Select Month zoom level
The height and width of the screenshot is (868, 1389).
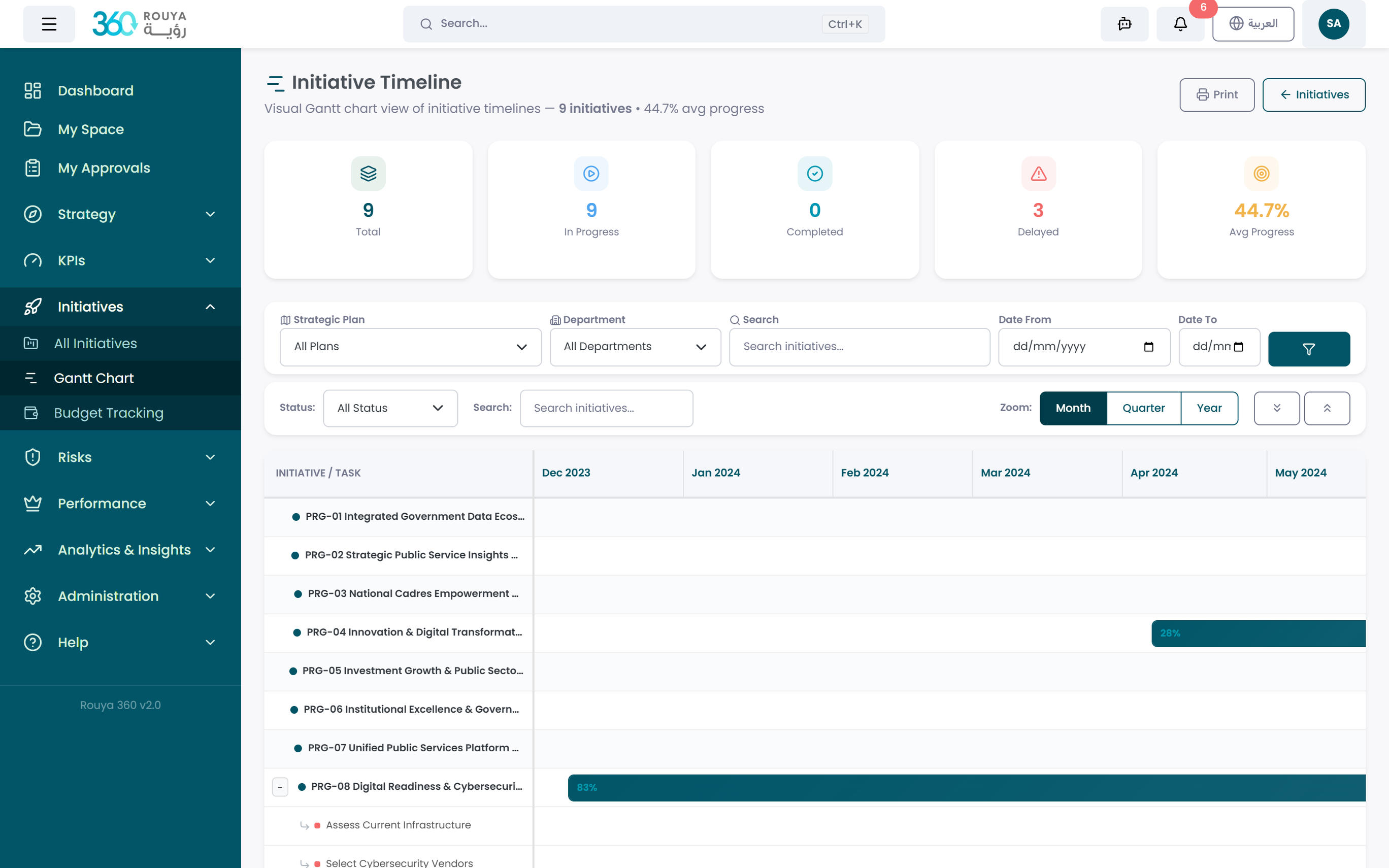[1073, 408]
